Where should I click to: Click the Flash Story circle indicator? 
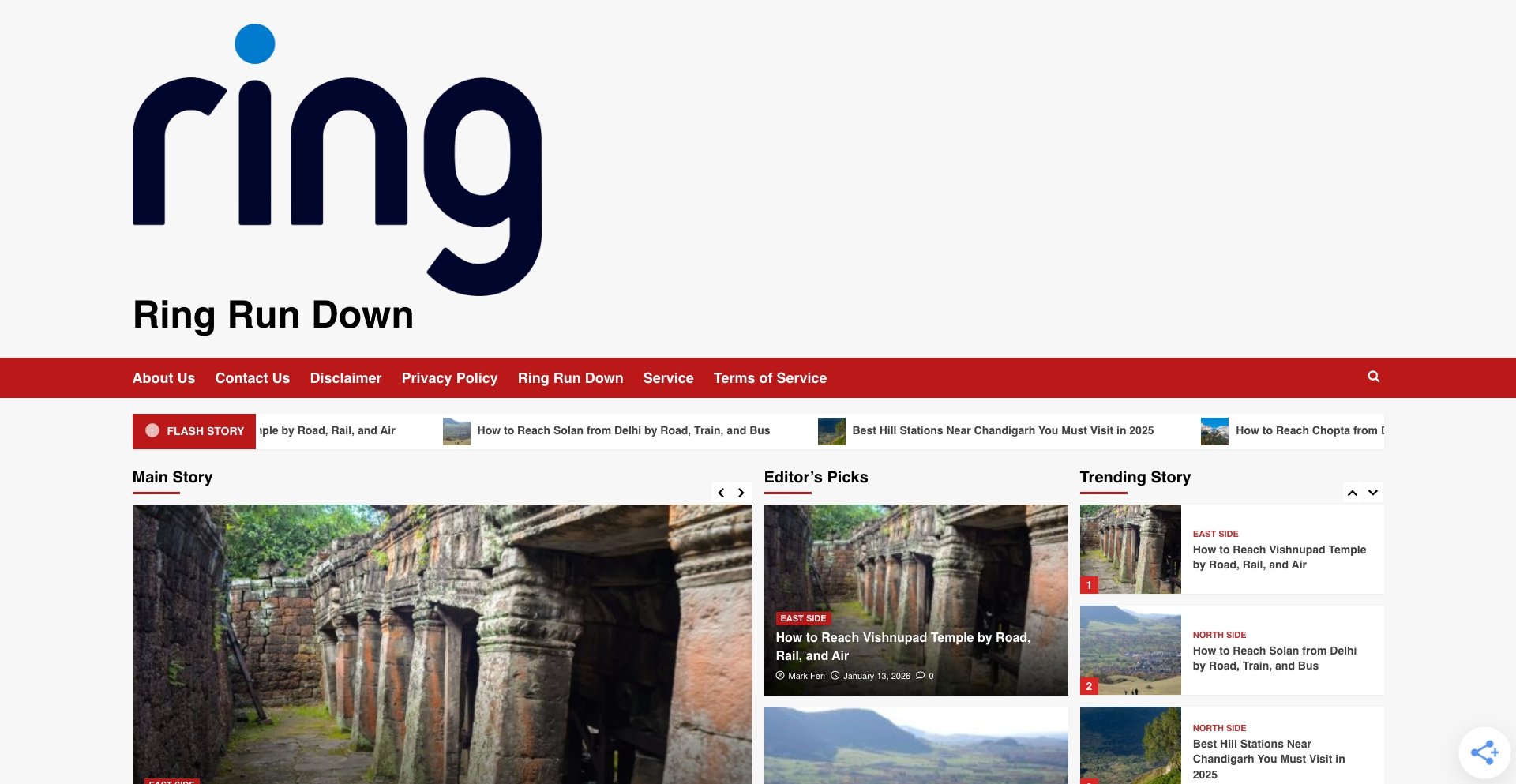tap(152, 431)
